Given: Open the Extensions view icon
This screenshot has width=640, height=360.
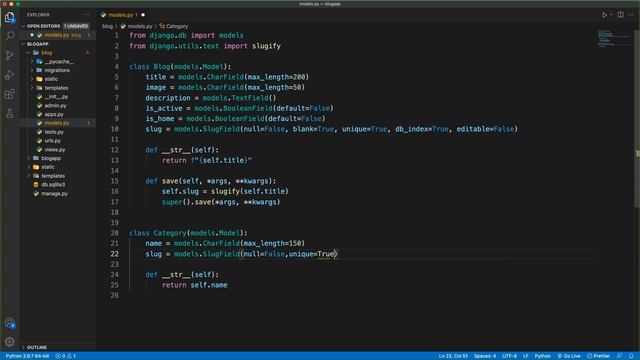Looking at the screenshot, I should 9,94.
